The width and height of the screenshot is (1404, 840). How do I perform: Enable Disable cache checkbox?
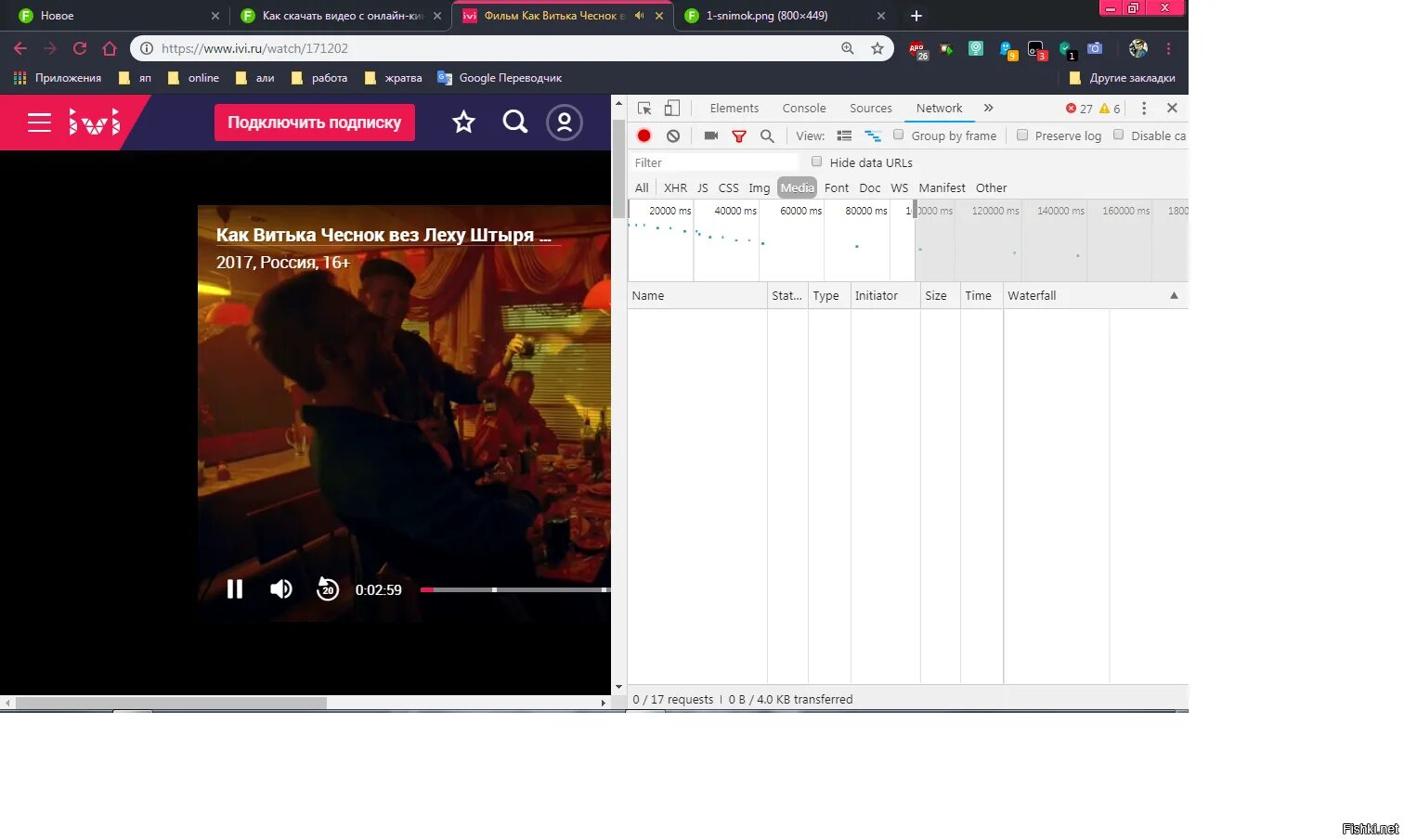(x=1118, y=135)
